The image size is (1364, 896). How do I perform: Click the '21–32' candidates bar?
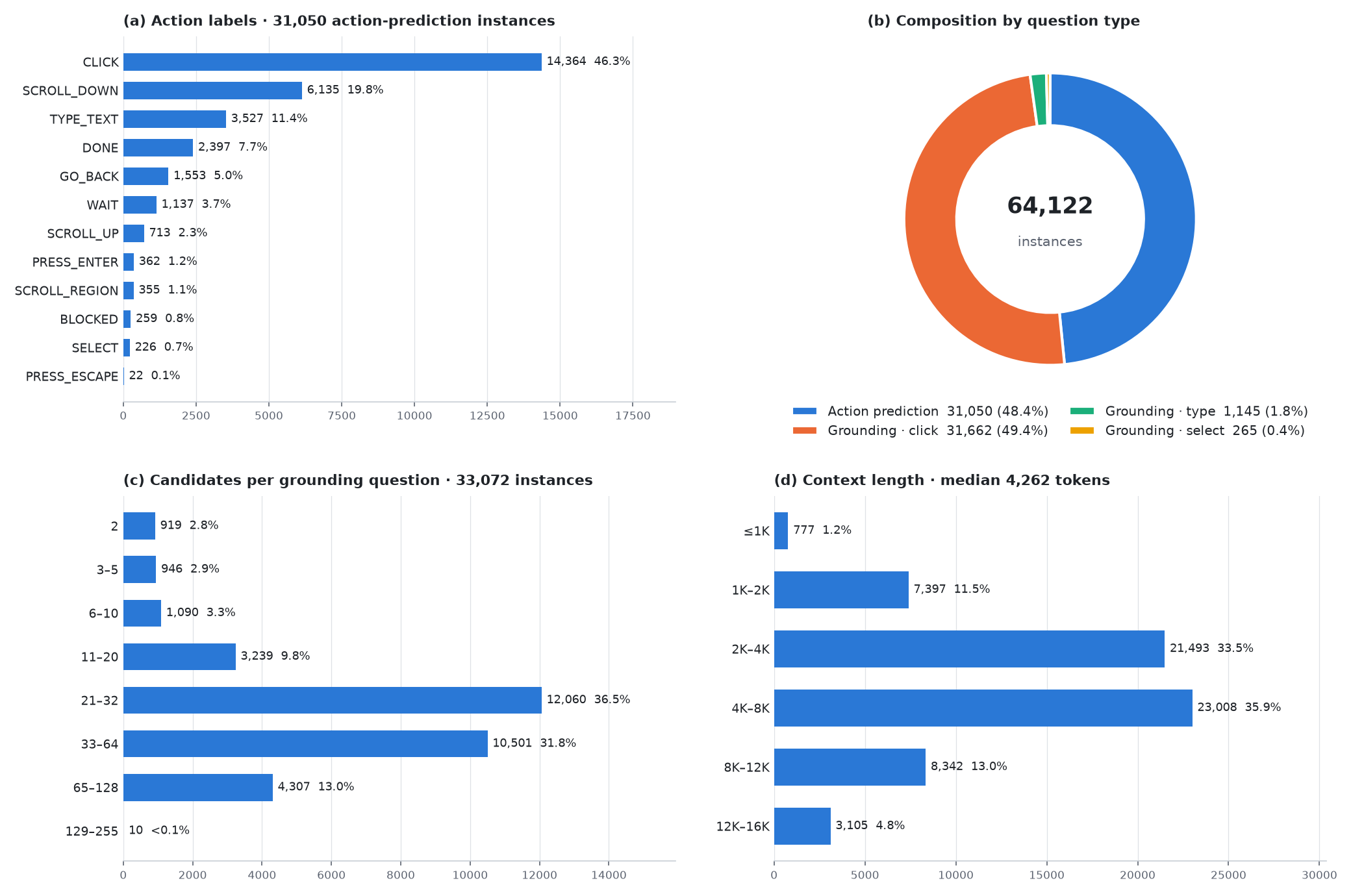tap(333, 700)
